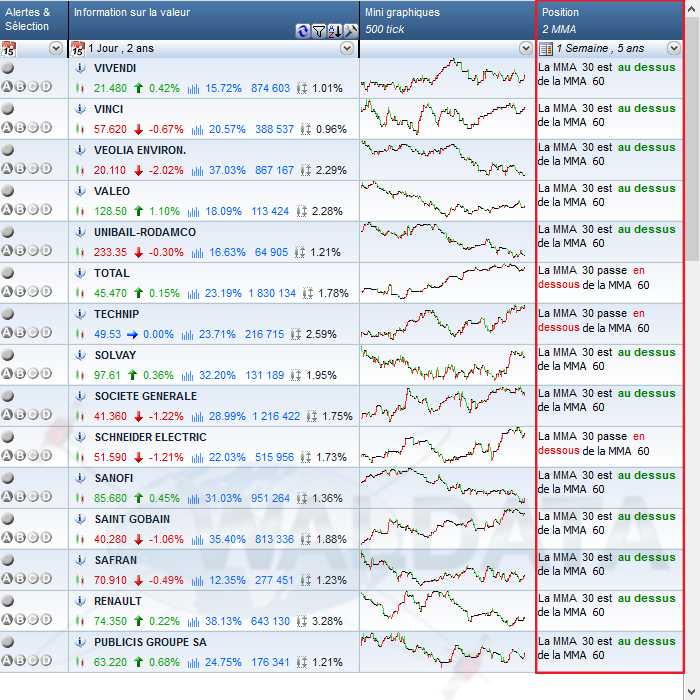Screen dimensions: 700x700
Task: Click VEOLIA ENVIRON. change -2.02%
Action: (x=166, y=171)
